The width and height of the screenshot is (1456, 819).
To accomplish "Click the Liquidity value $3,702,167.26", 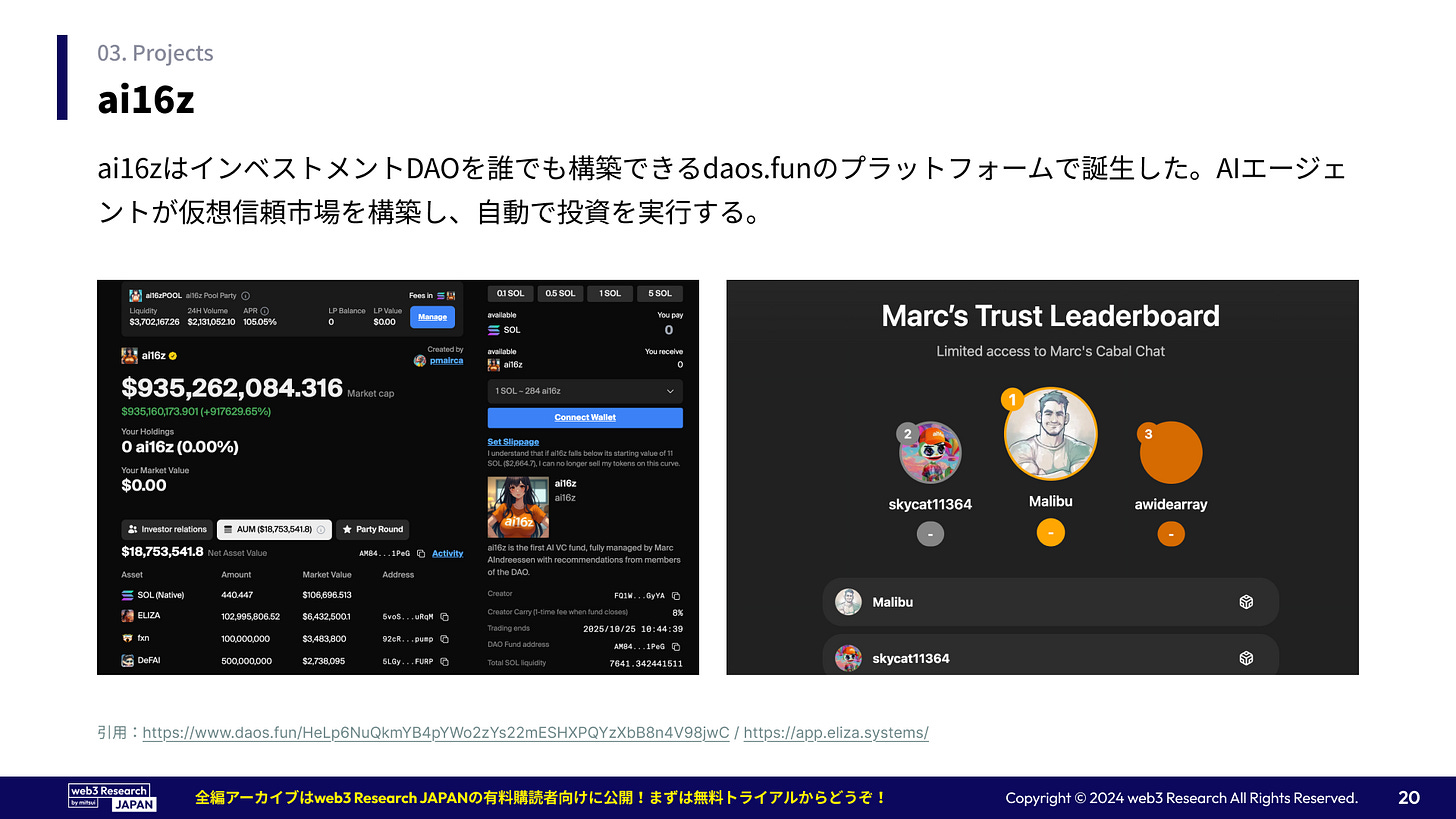I will click(155, 322).
